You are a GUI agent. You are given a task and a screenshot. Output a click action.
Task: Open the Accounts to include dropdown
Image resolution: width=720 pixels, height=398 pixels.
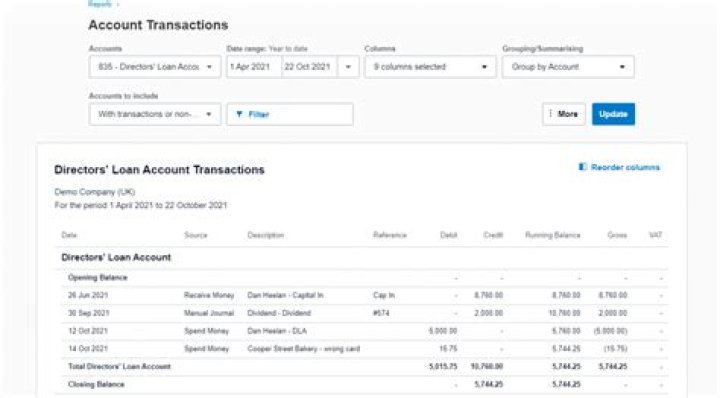coord(155,114)
